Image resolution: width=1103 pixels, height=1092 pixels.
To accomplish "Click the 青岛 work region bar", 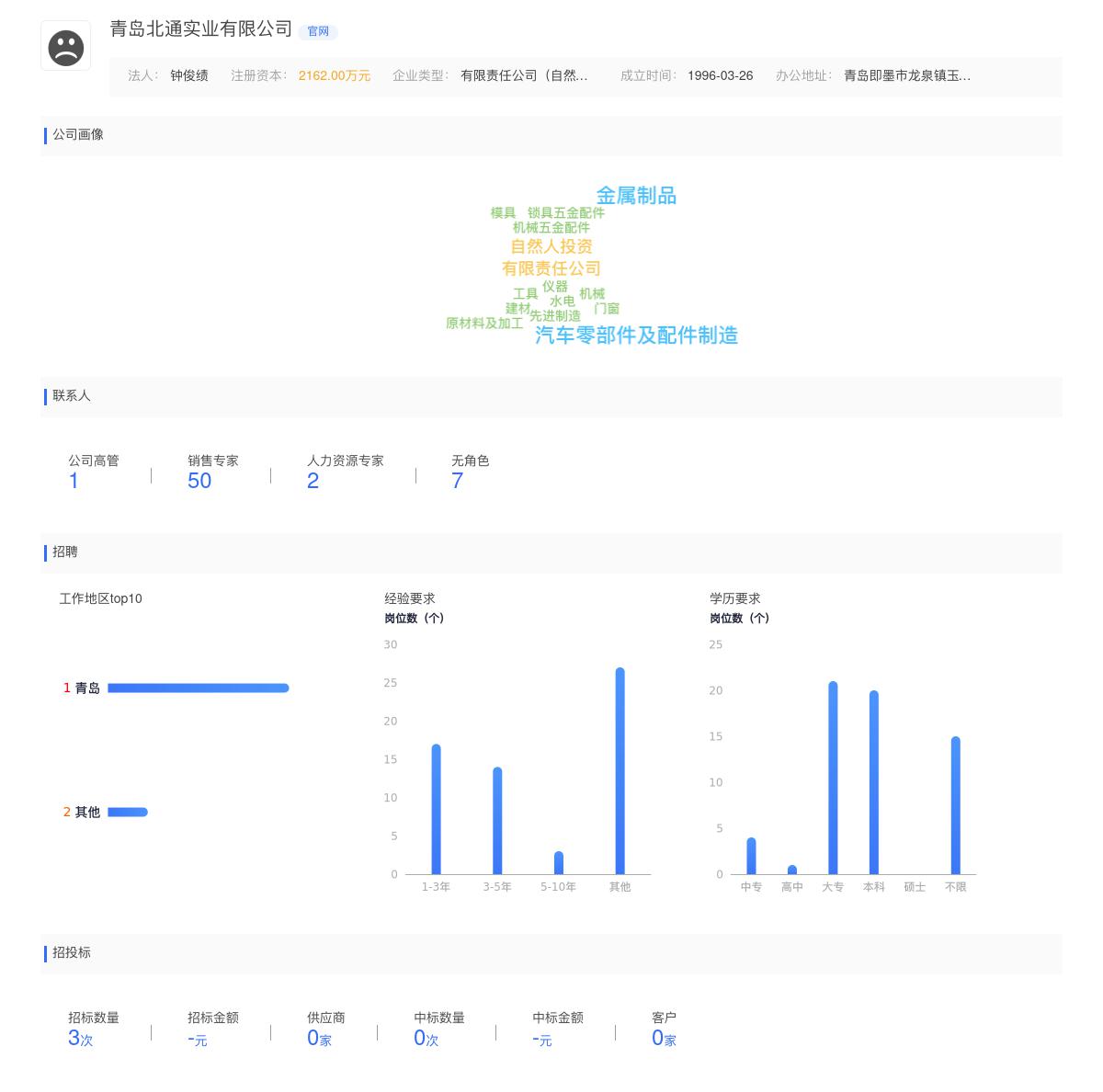I will point(199,688).
